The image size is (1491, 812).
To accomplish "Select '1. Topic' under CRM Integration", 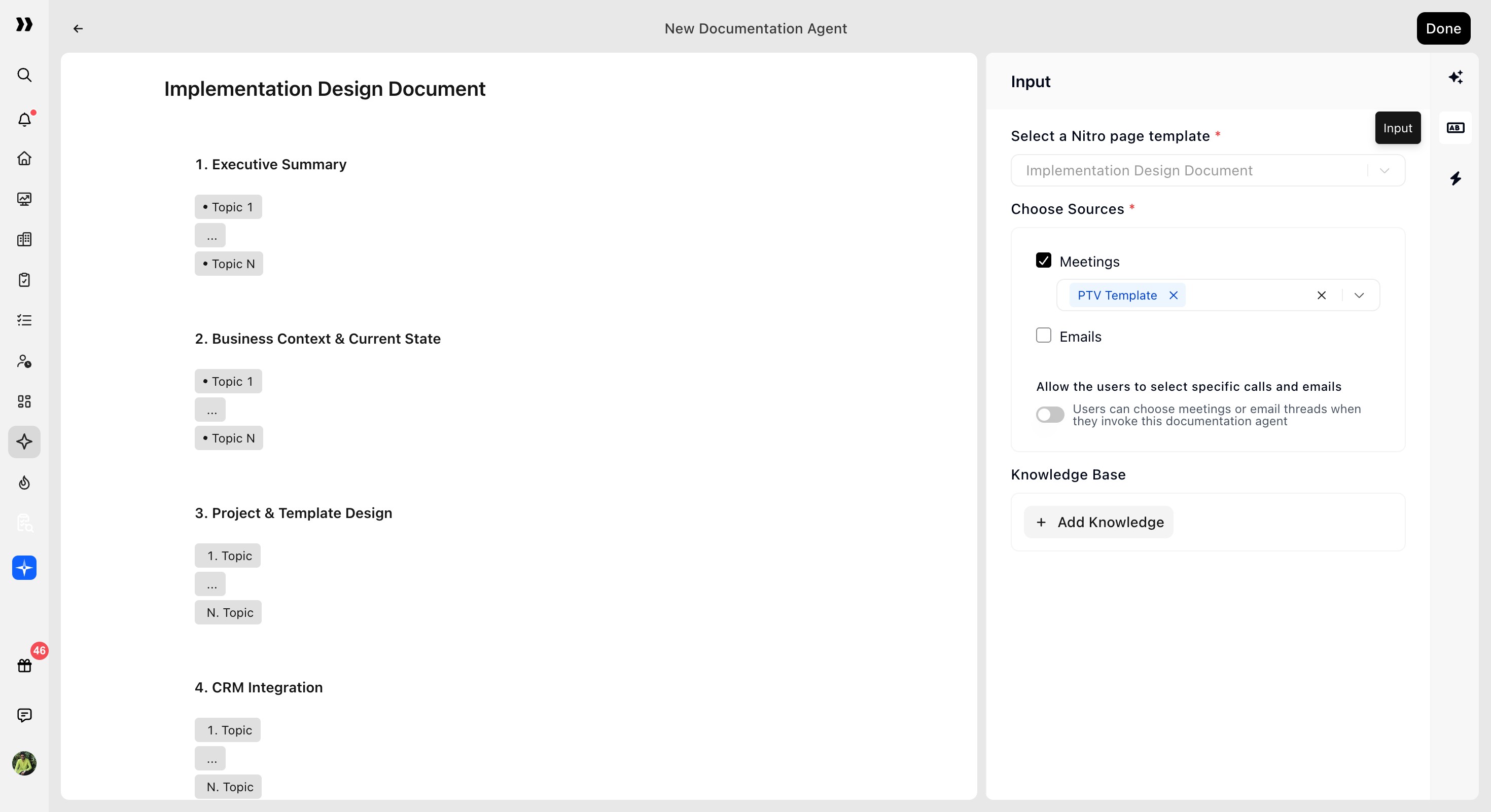I will pos(228,730).
